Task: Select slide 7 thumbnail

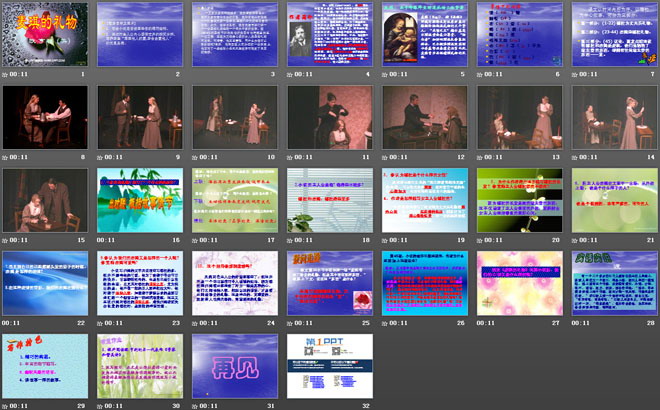Action: pos(615,35)
